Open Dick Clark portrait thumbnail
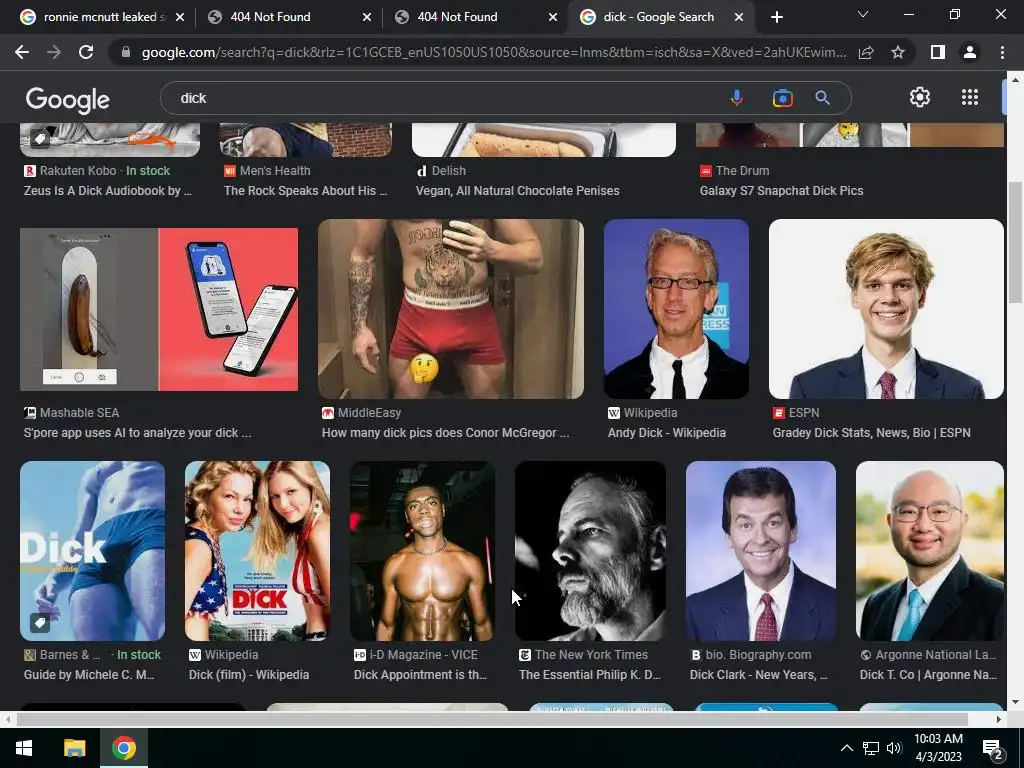Image resolution: width=1024 pixels, height=768 pixels. click(x=761, y=551)
